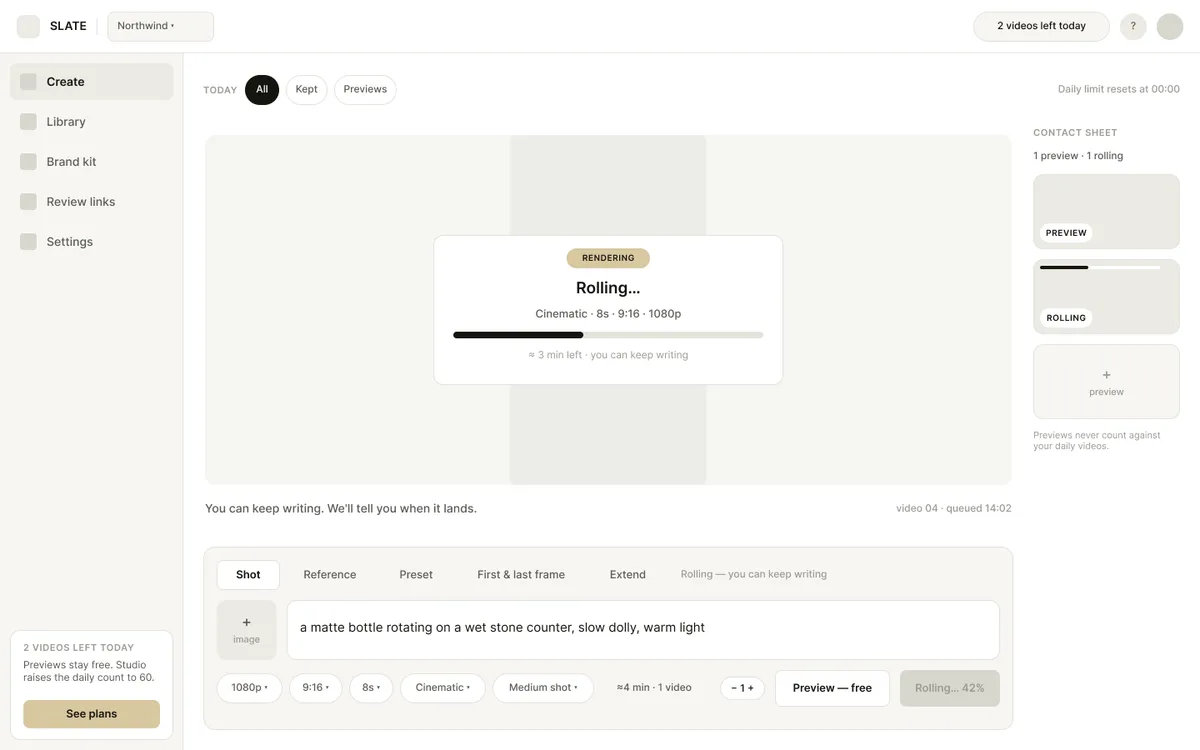Click the 'video 04 · queued 14:02' text
Viewport: 1200px width, 750px height.
click(x=954, y=508)
